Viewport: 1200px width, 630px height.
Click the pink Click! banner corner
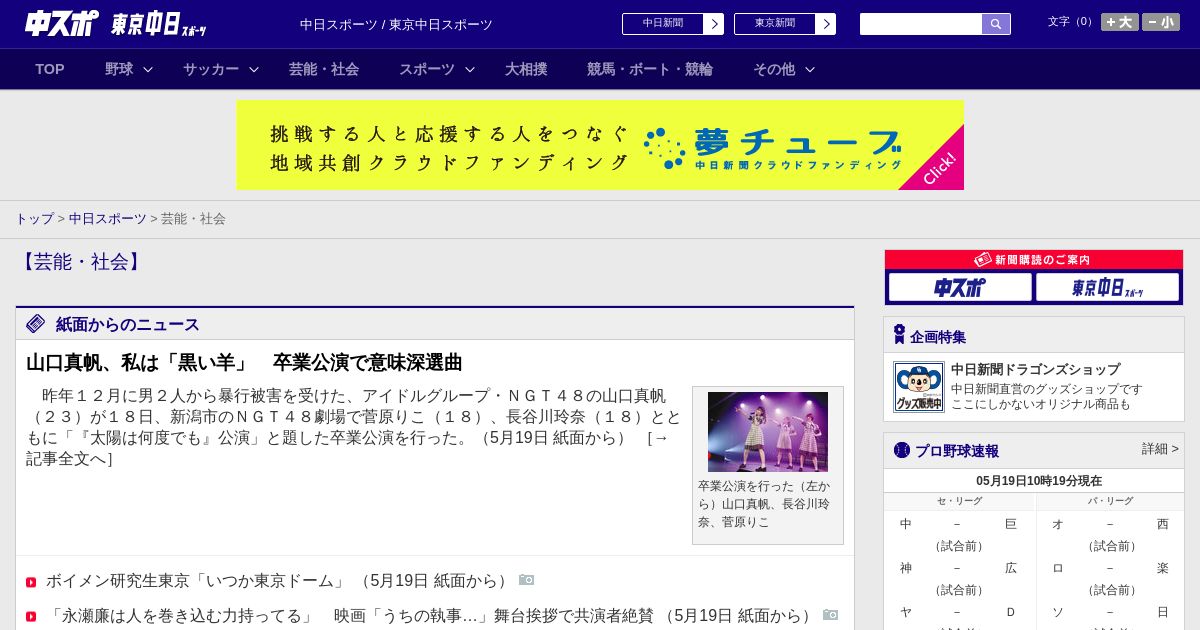(x=940, y=167)
